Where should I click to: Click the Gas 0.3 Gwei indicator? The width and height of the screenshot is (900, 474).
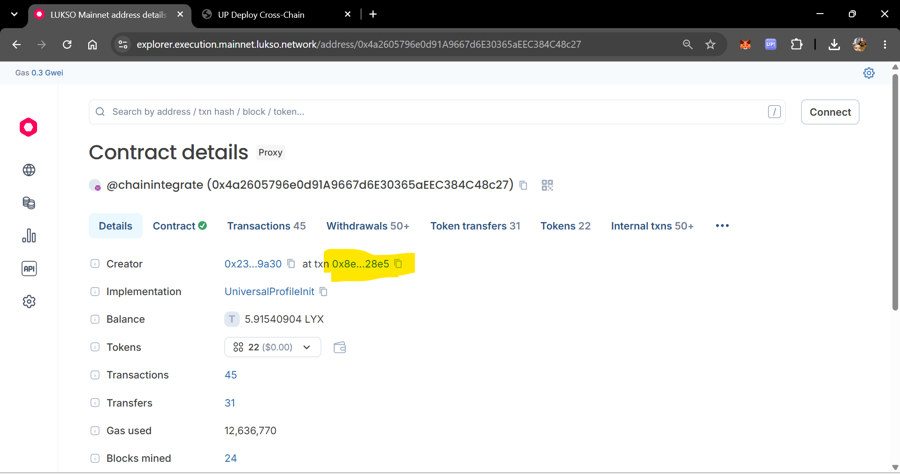coord(39,73)
